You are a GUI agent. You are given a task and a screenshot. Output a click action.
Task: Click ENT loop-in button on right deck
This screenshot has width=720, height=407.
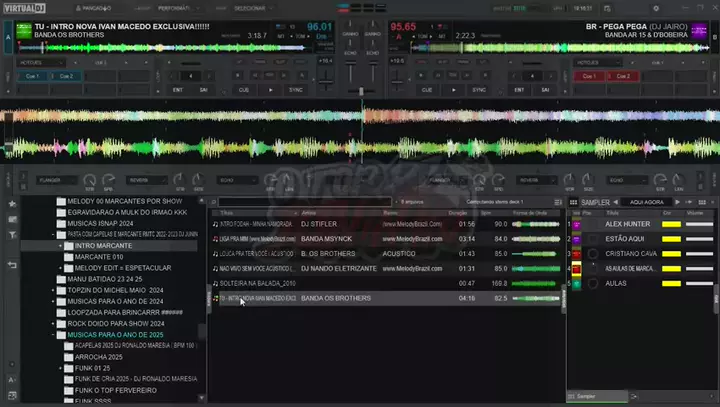(519, 90)
